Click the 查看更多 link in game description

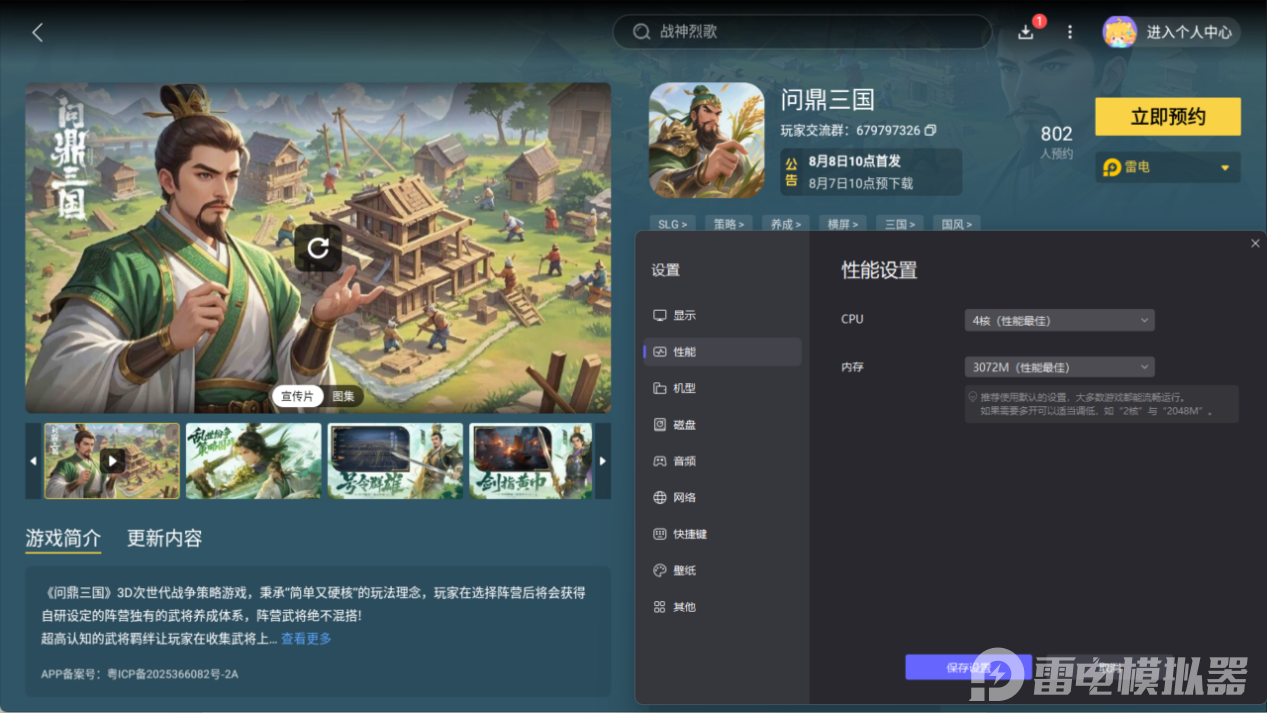coord(305,638)
